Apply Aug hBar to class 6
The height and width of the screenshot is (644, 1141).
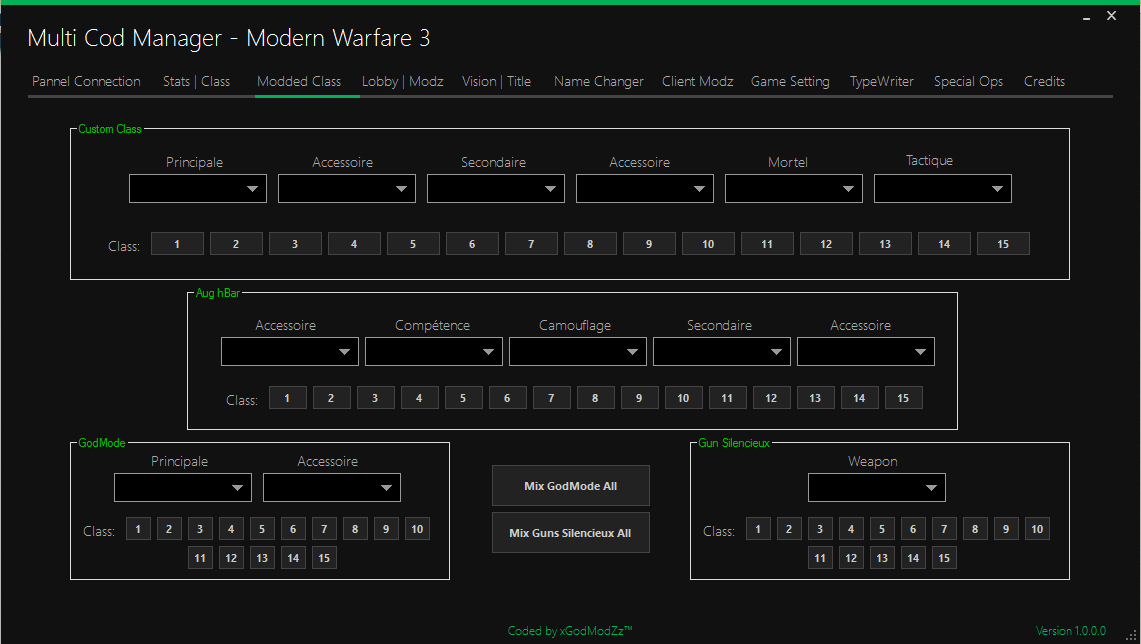tap(507, 398)
